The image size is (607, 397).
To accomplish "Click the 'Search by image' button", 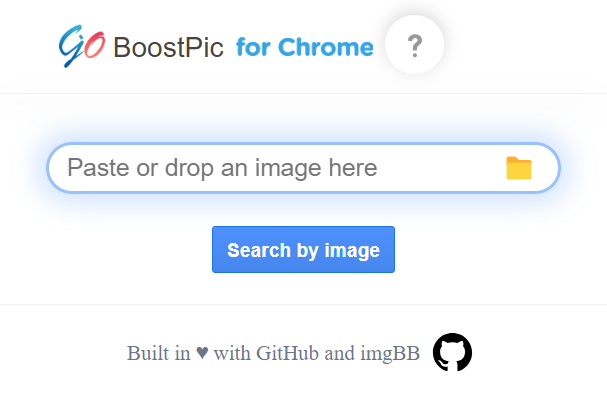I will (x=304, y=250).
